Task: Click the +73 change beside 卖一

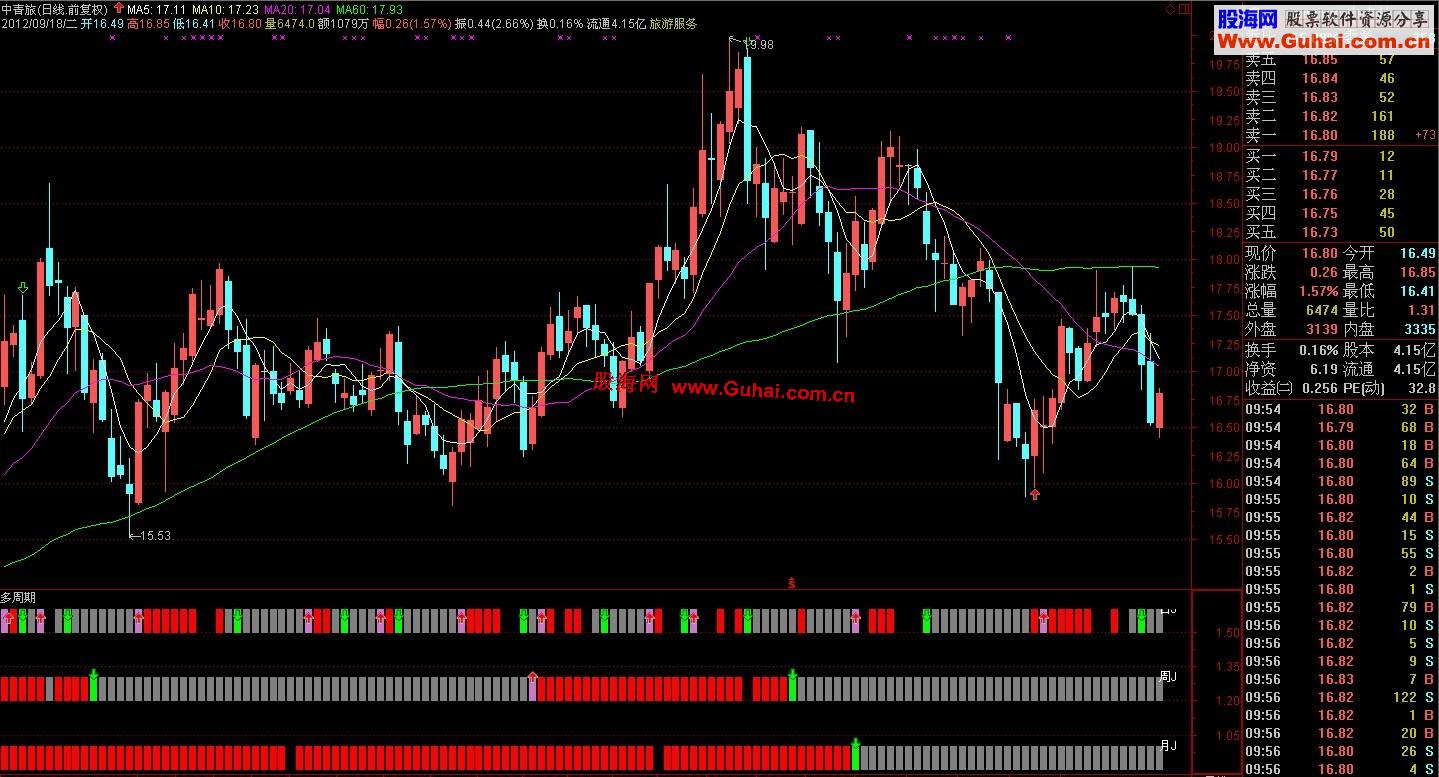Action: (1425, 136)
